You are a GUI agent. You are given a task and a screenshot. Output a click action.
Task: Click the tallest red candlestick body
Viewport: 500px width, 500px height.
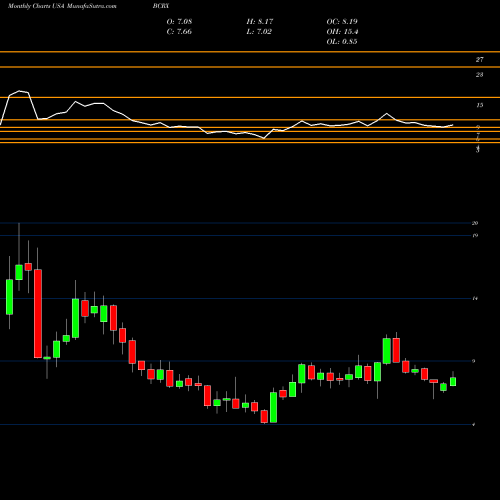pyautogui.click(x=38, y=314)
